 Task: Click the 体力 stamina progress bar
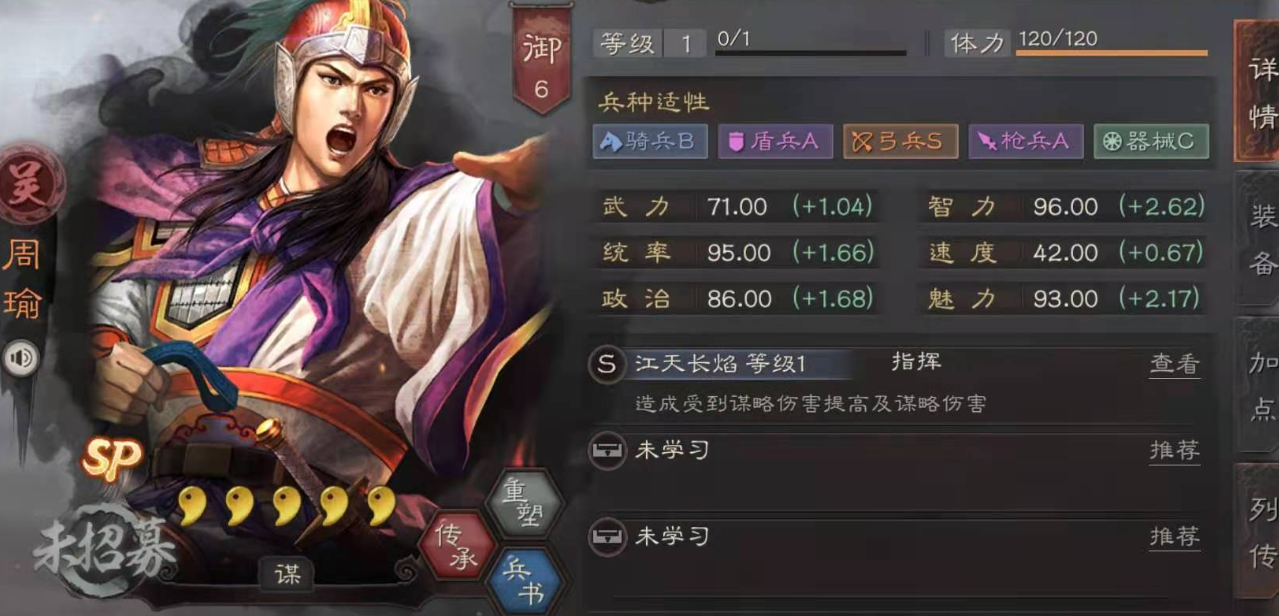[1112, 51]
